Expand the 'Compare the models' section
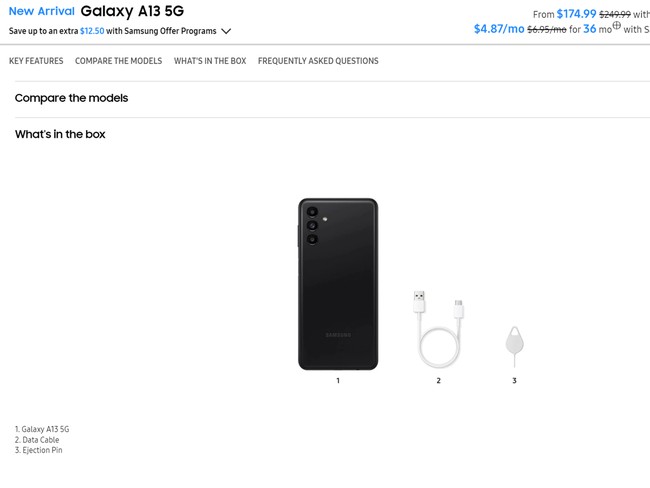 tap(71, 98)
